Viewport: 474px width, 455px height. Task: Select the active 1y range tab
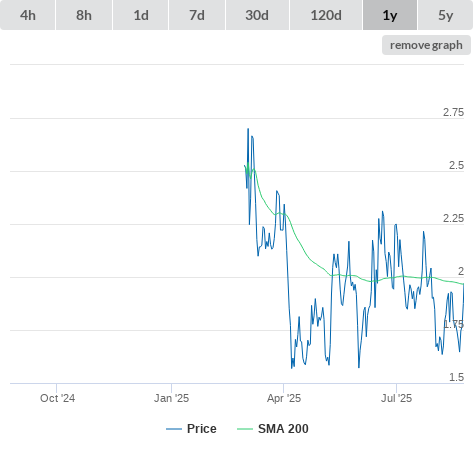[x=390, y=15]
